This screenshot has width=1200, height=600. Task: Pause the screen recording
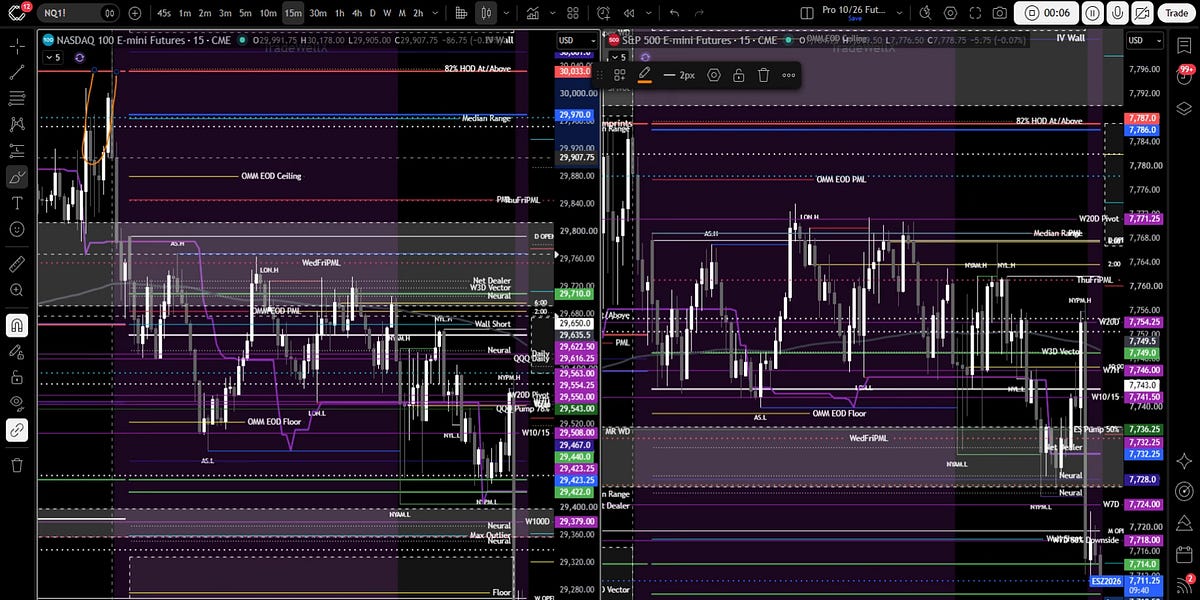tap(1092, 13)
